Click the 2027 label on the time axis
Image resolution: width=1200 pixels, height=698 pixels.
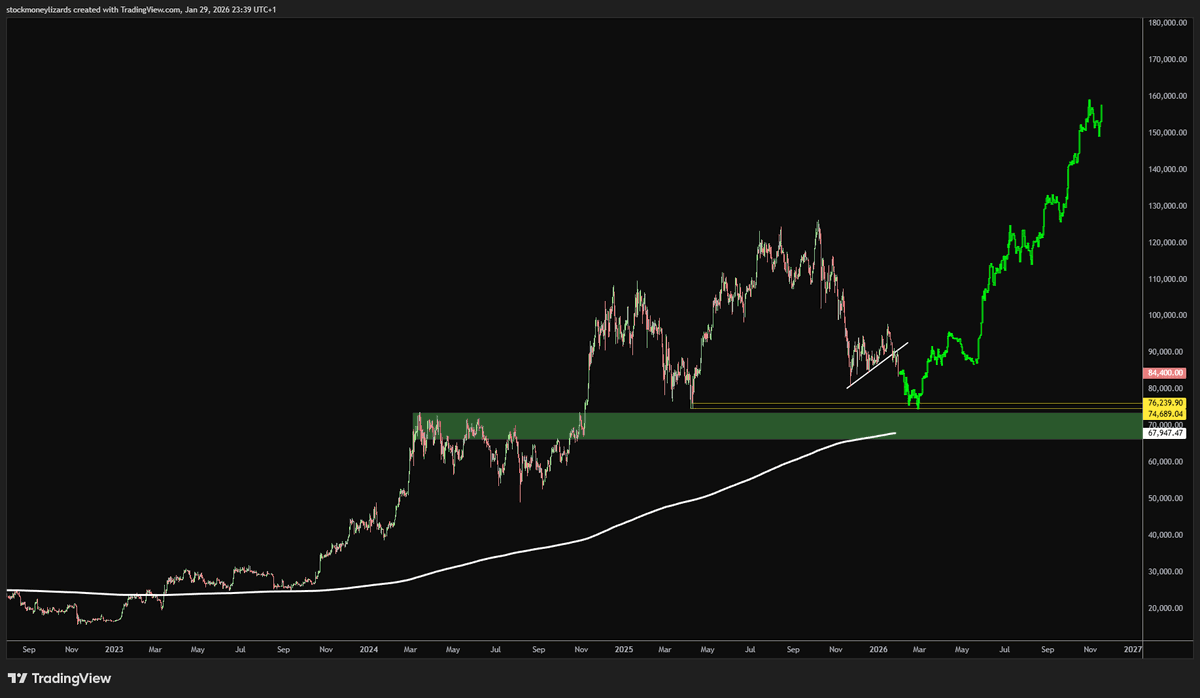point(1133,649)
